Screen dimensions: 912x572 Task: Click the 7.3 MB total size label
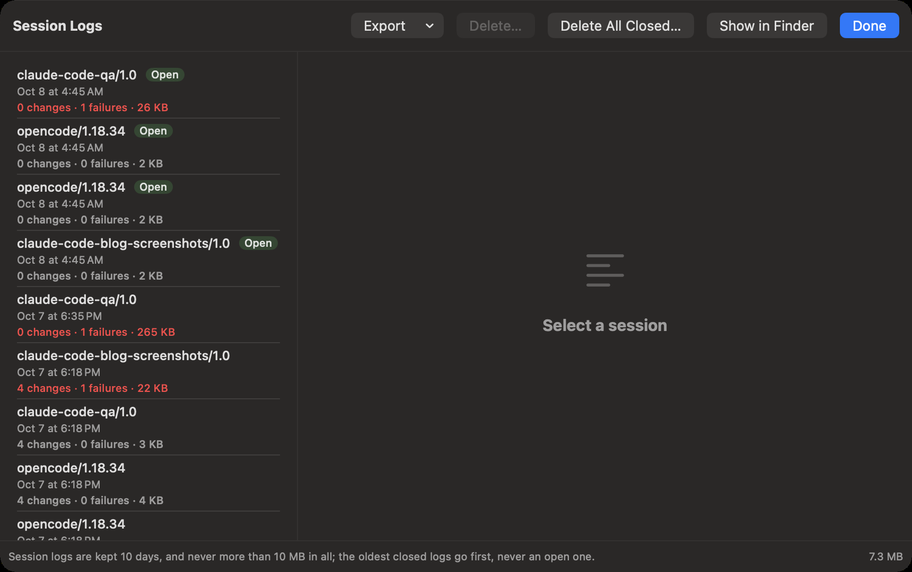click(x=885, y=557)
